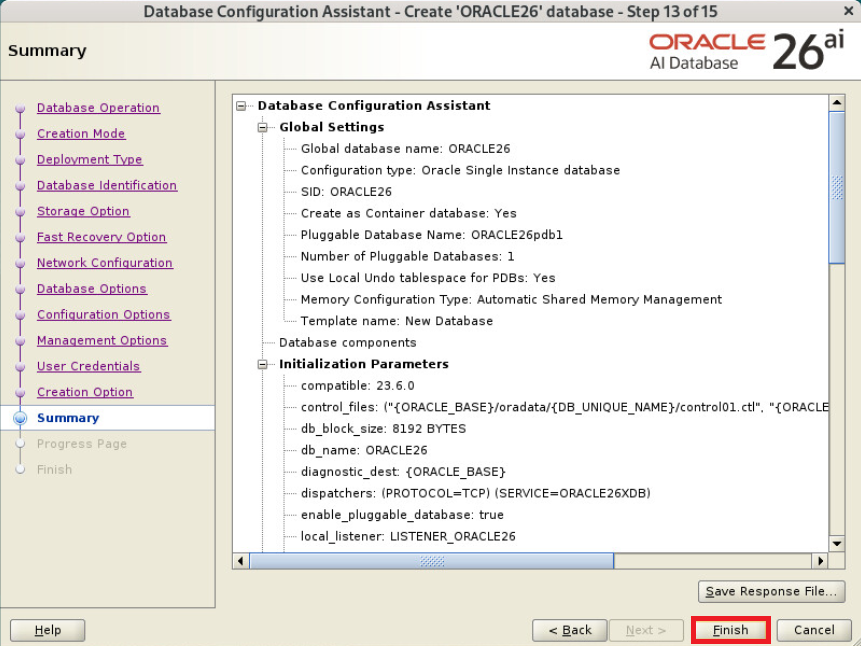
Task: Select the 'Initialization Parameters' heading text
Action: point(364,364)
